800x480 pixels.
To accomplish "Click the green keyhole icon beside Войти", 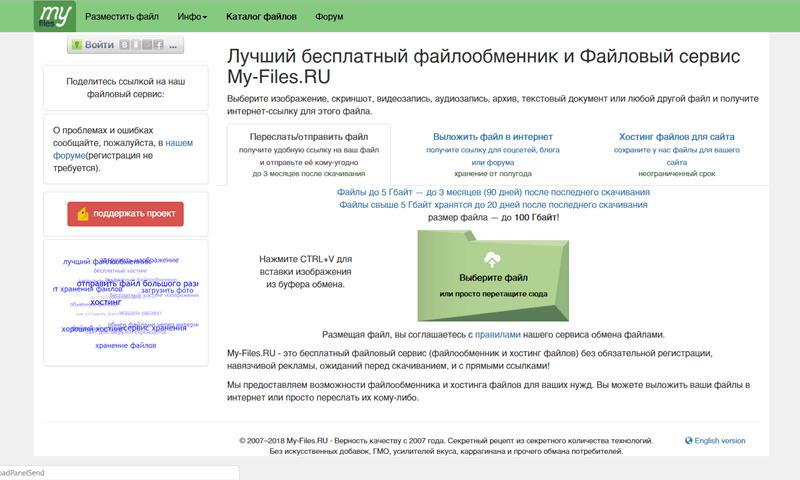I will pos(77,46).
